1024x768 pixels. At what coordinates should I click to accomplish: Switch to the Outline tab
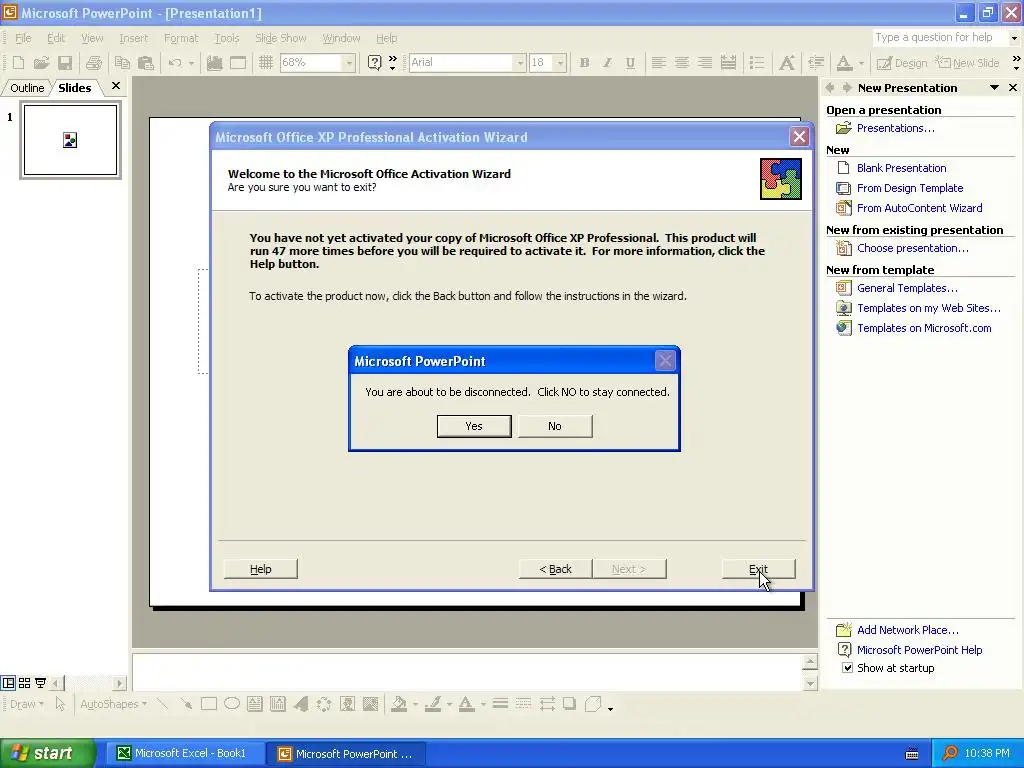27,88
